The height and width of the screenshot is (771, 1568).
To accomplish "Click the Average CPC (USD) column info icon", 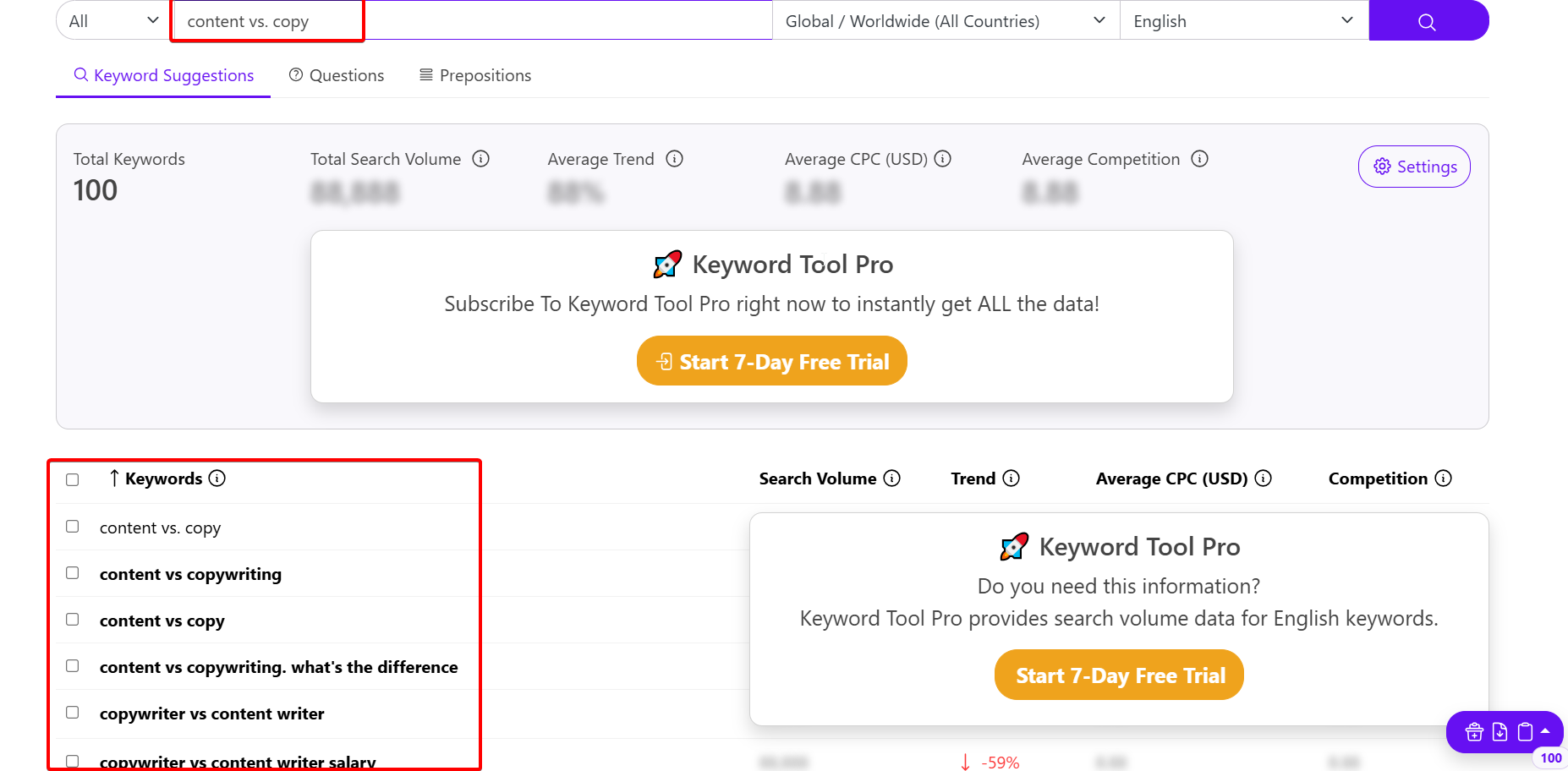I will click(1265, 478).
